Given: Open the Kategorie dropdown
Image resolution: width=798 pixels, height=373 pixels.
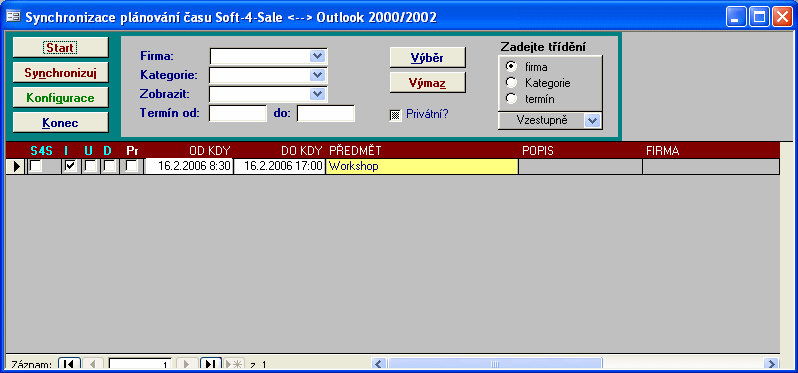Looking at the screenshot, I should [x=318, y=75].
